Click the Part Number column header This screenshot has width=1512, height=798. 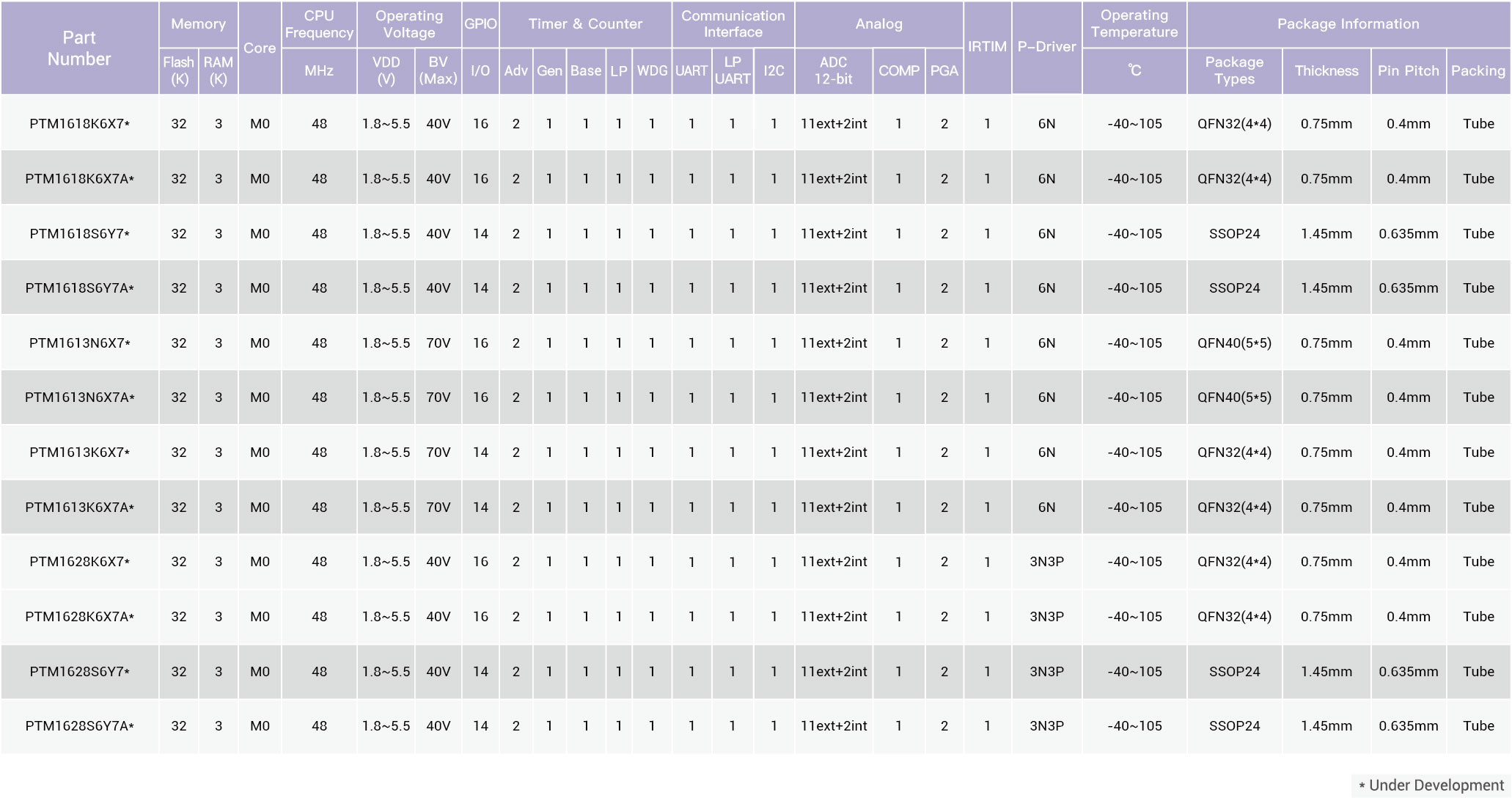point(79,48)
